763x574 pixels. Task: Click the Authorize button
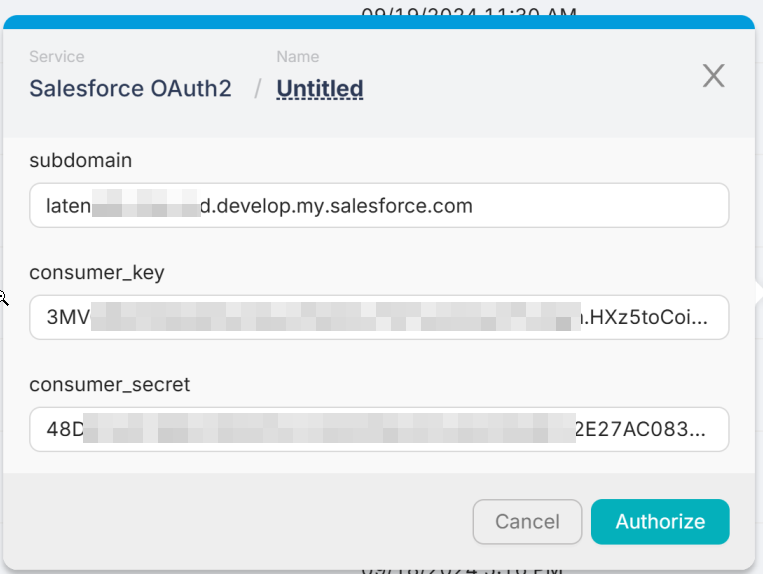coord(660,521)
